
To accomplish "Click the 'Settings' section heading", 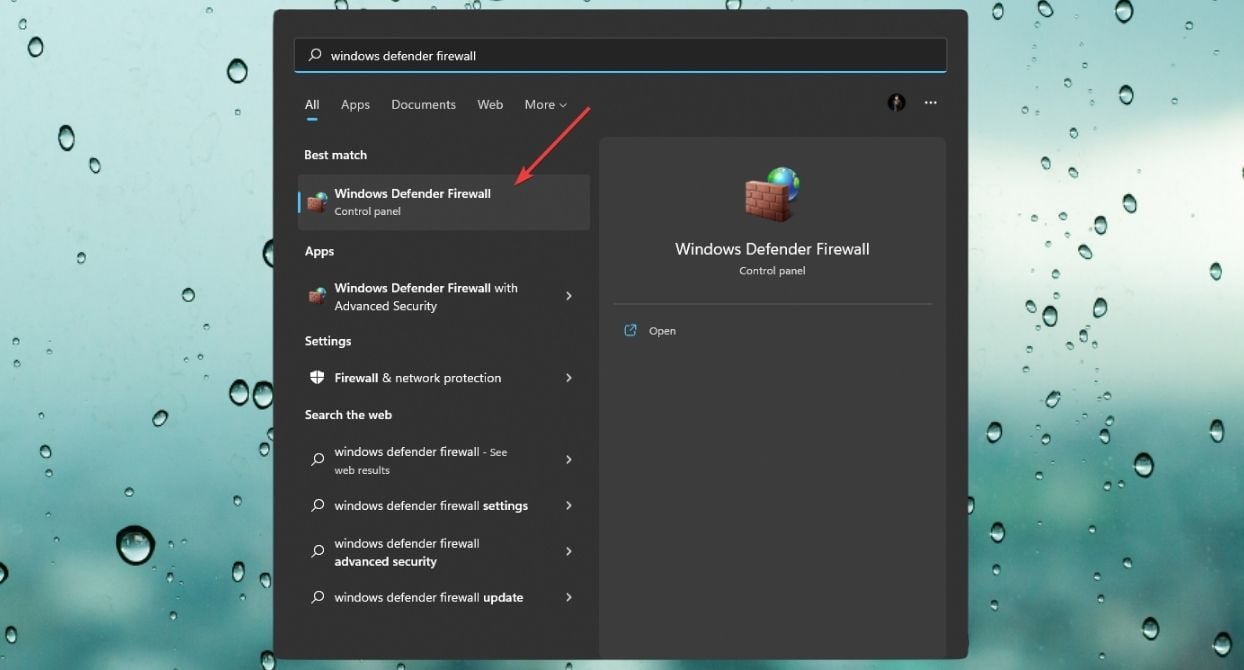I will click(328, 341).
